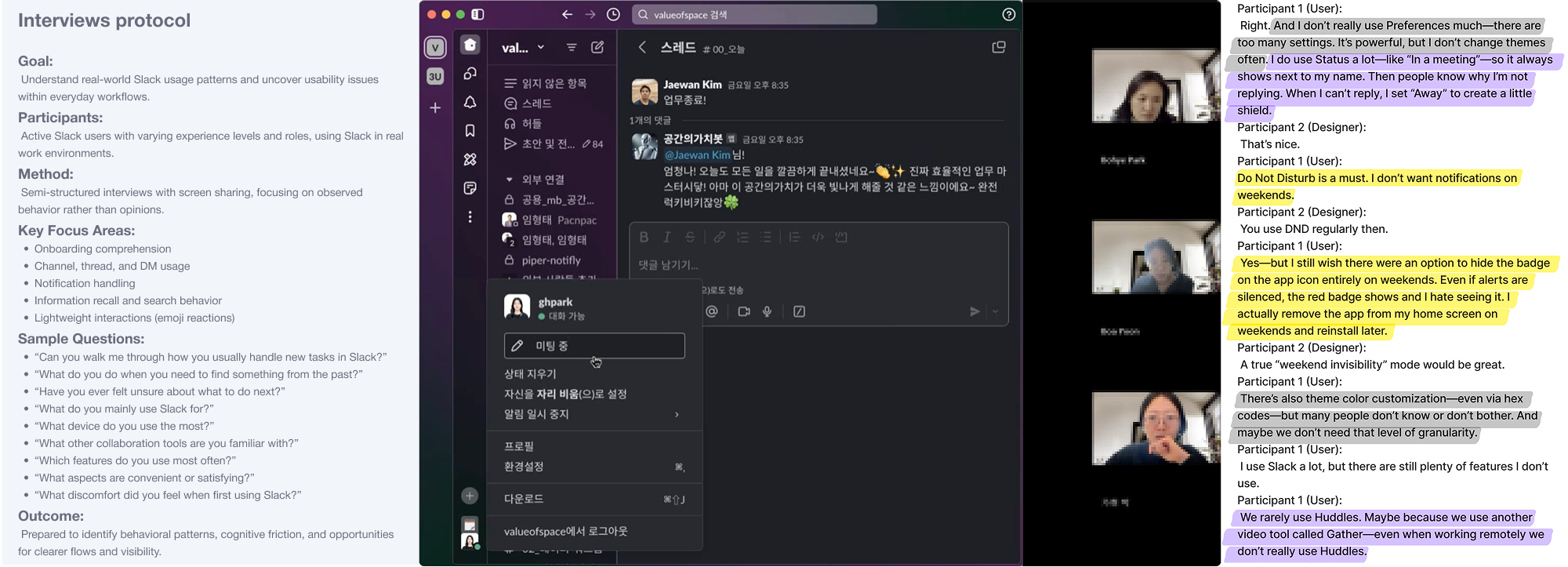Insert a link with the chain icon
Viewport: 1568px width, 567px height.
pyautogui.click(x=719, y=237)
